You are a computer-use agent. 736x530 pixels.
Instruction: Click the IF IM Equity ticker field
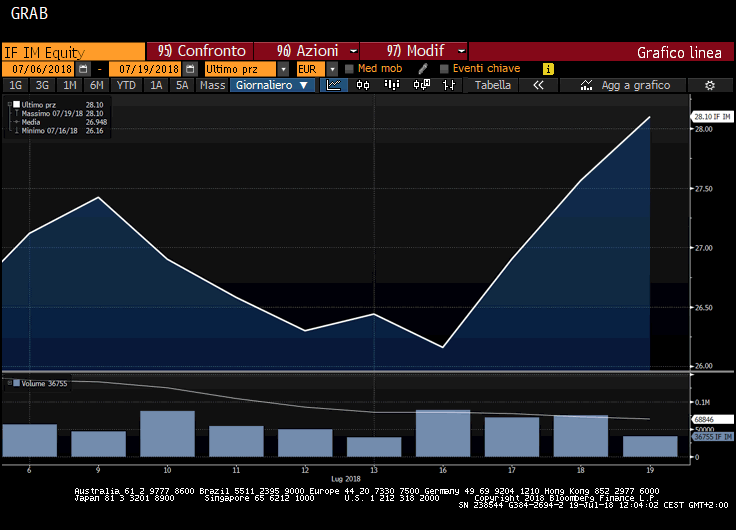(x=72, y=52)
